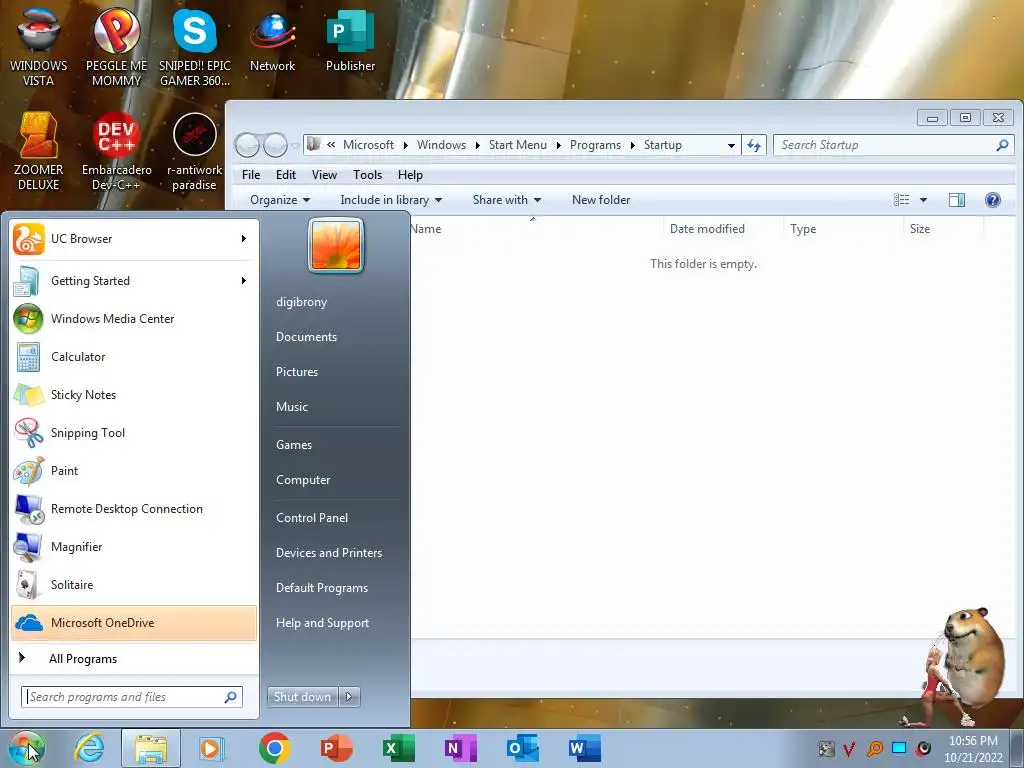Toggle the Explorer preview pane button
Screen dimensions: 1024x768
(x=957, y=200)
